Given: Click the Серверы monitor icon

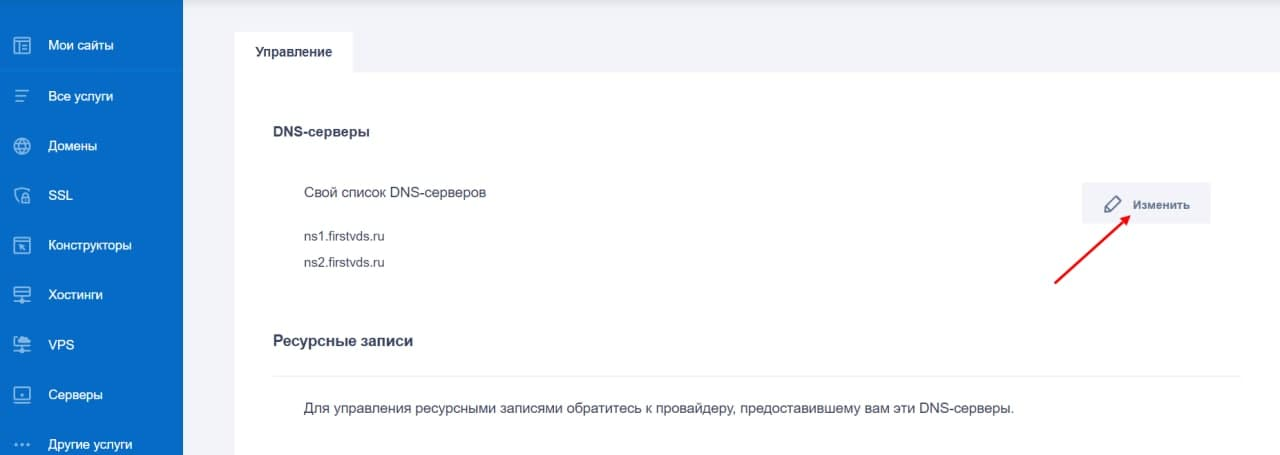Looking at the screenshot, I should pyautogui.click(x=22, y=395).
